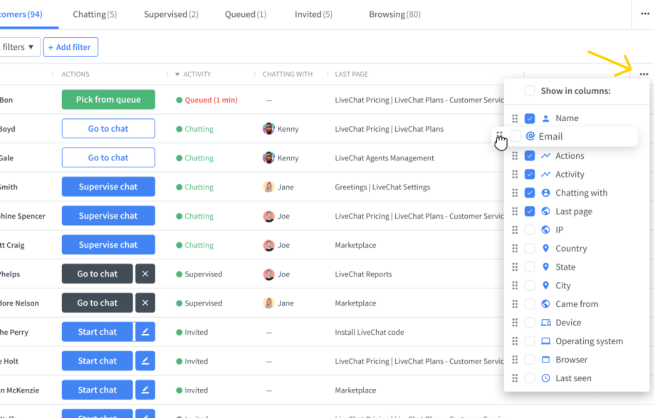654x418 pixels.
Task: Toggle the Show in columns master checkbox
Action: (x=530, y=91)
